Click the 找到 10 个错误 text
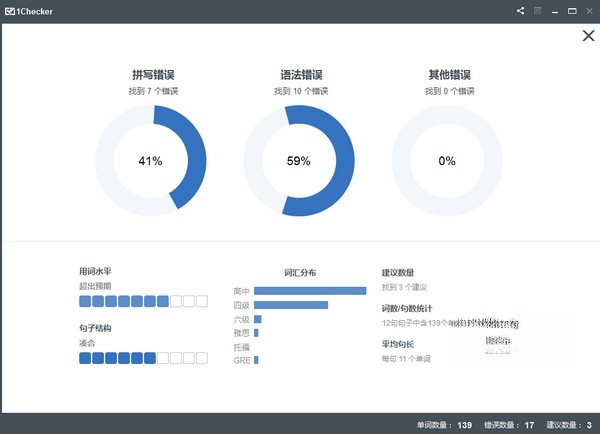The height and width of the screenshot is (434, 600). (x=301, y=91)
